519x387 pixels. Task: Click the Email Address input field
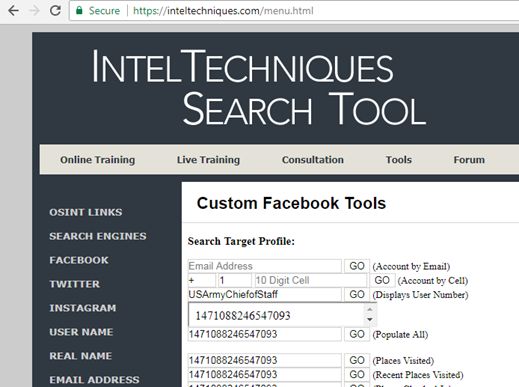pos(265,266)
